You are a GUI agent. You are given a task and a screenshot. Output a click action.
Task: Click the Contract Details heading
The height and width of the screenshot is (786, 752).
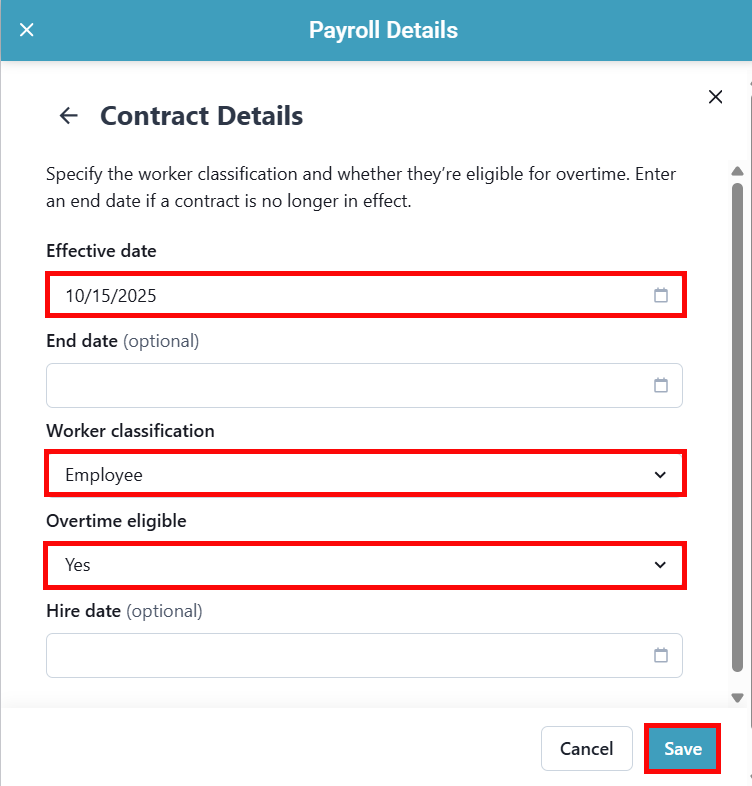(x=201, y=116)
